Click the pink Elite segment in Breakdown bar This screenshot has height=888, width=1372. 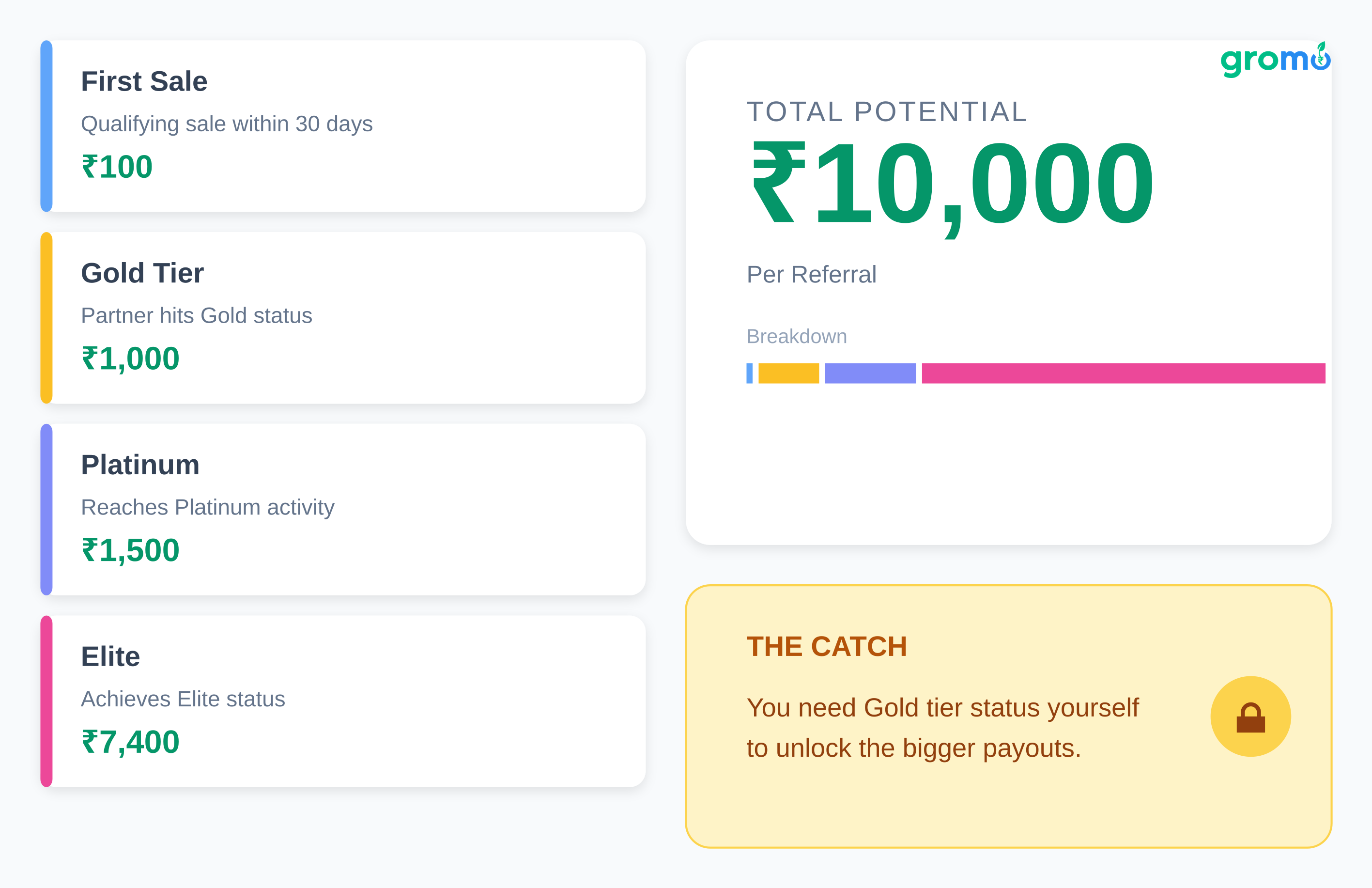1123,373
